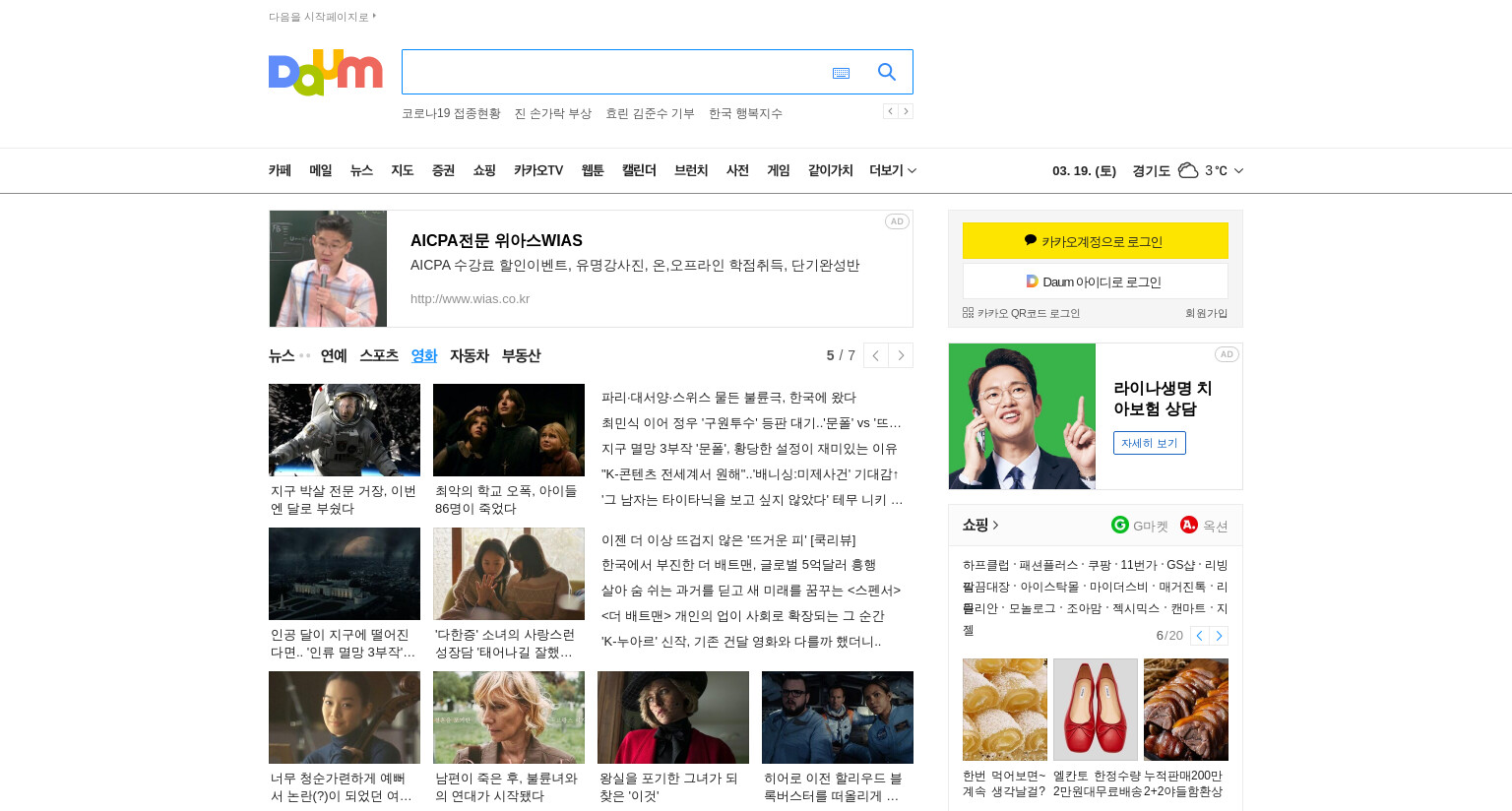This screenshot has height=811, width=1512.
Task: Open '다한증' 소녀의 사랑스런 성장담 thumbnail
Action: tap(509, 574)
